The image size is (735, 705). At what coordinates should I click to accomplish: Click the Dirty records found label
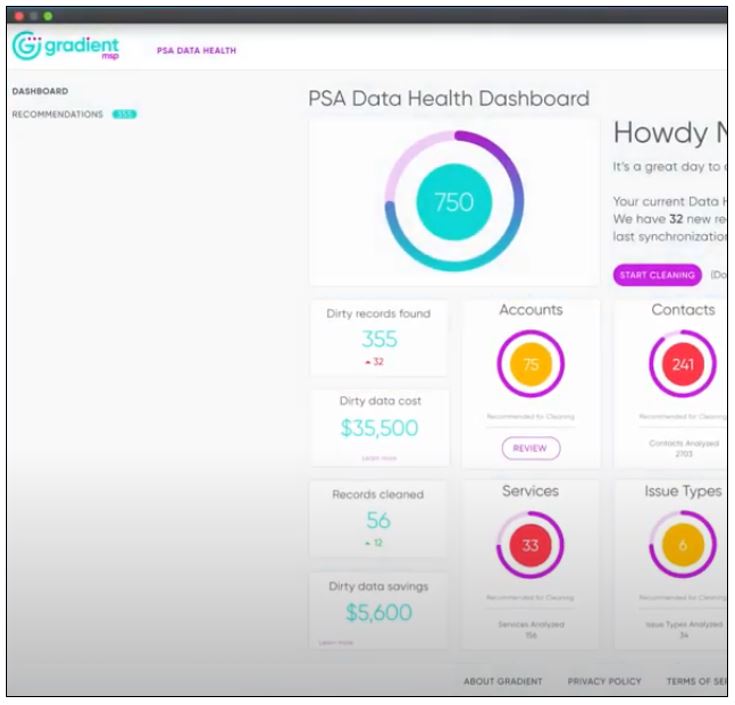coord(378,314)
